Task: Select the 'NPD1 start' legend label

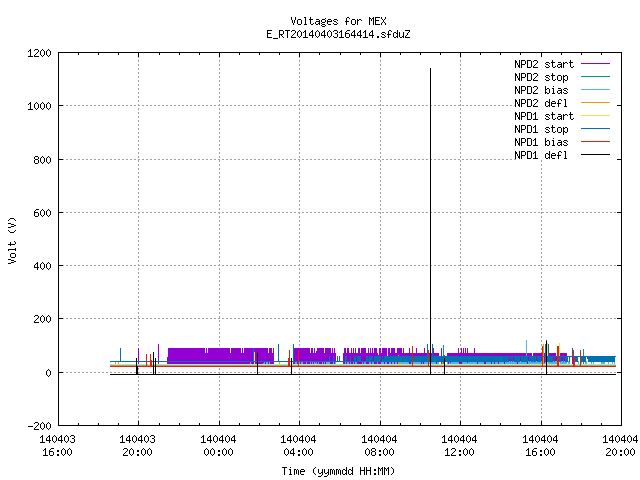Action: click(x=544, y=116)
